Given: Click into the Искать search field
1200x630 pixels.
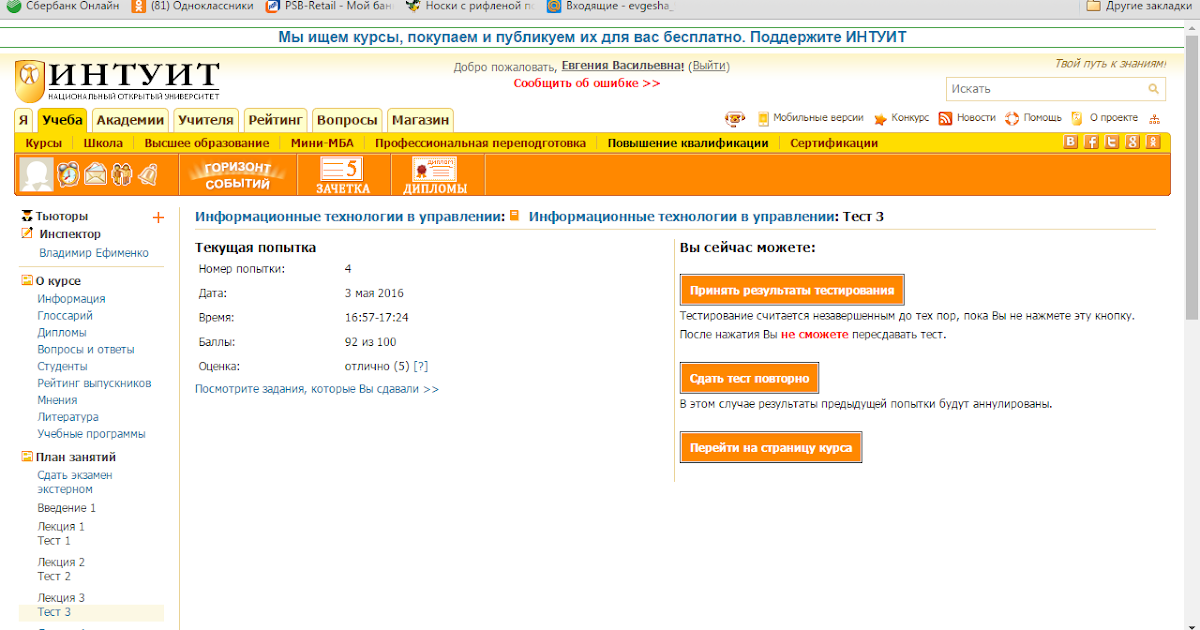Looking at the screenshot, I should click(1043, 89).
